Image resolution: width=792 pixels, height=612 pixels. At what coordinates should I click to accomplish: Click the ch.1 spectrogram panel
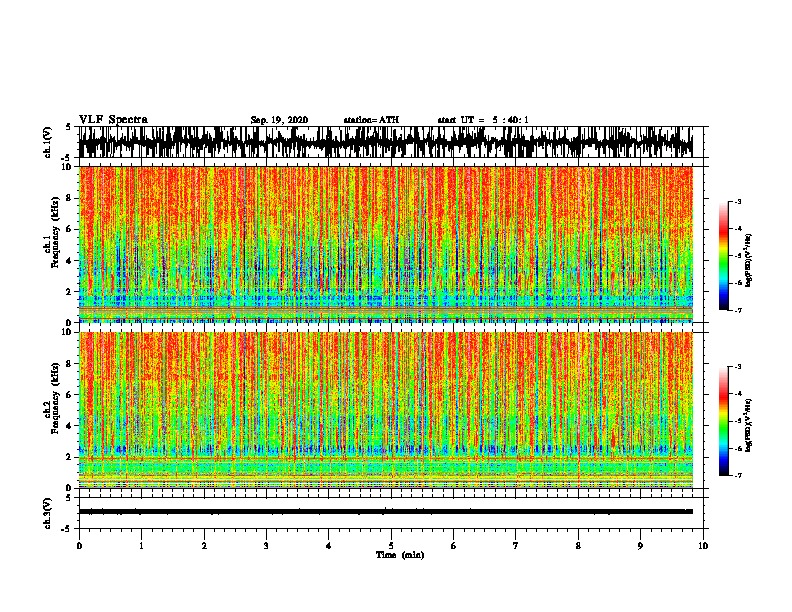coord(386,244)
